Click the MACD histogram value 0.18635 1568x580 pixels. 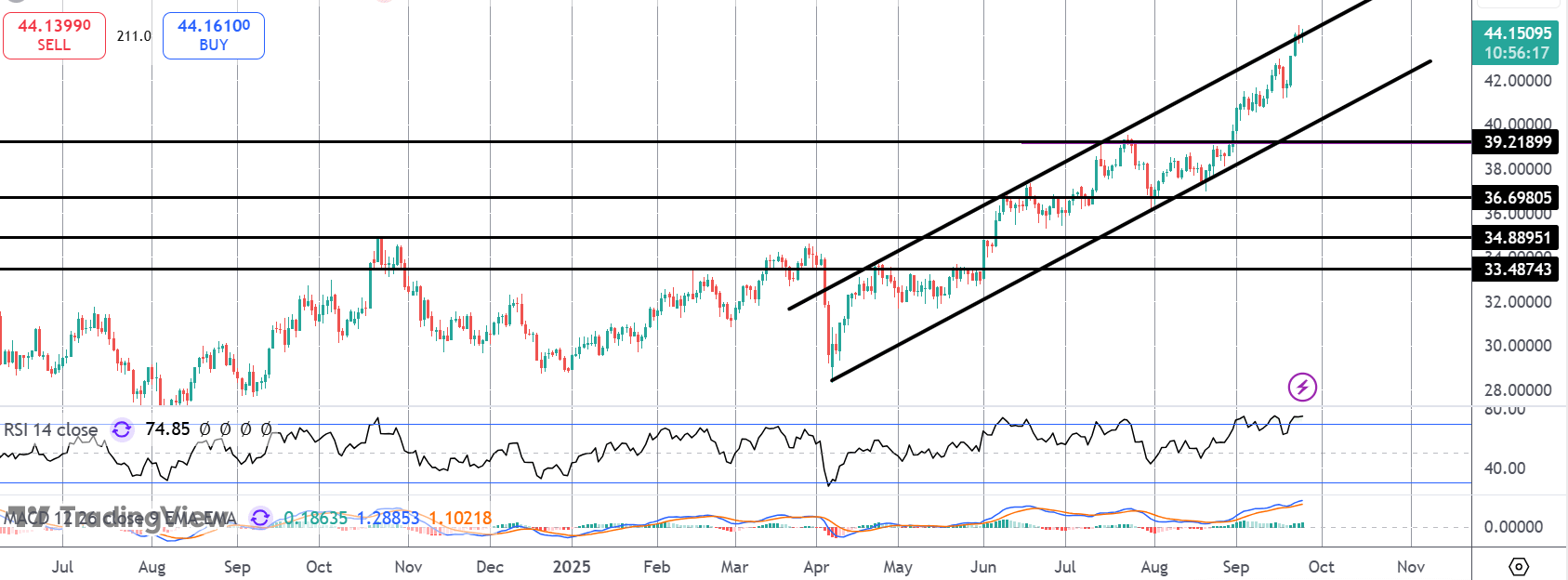point(316,518)
